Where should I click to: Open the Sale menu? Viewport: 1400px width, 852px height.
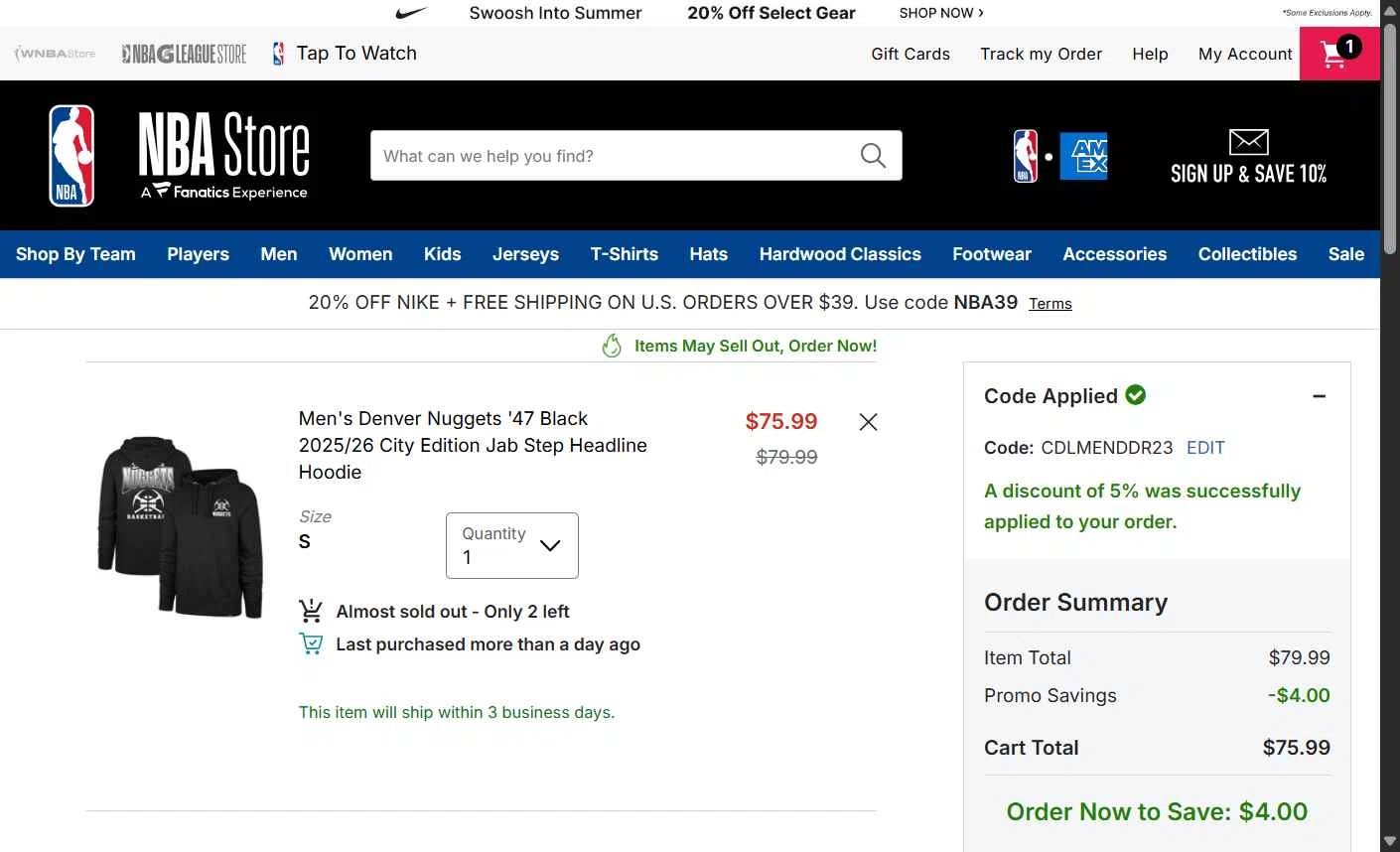1346,254
